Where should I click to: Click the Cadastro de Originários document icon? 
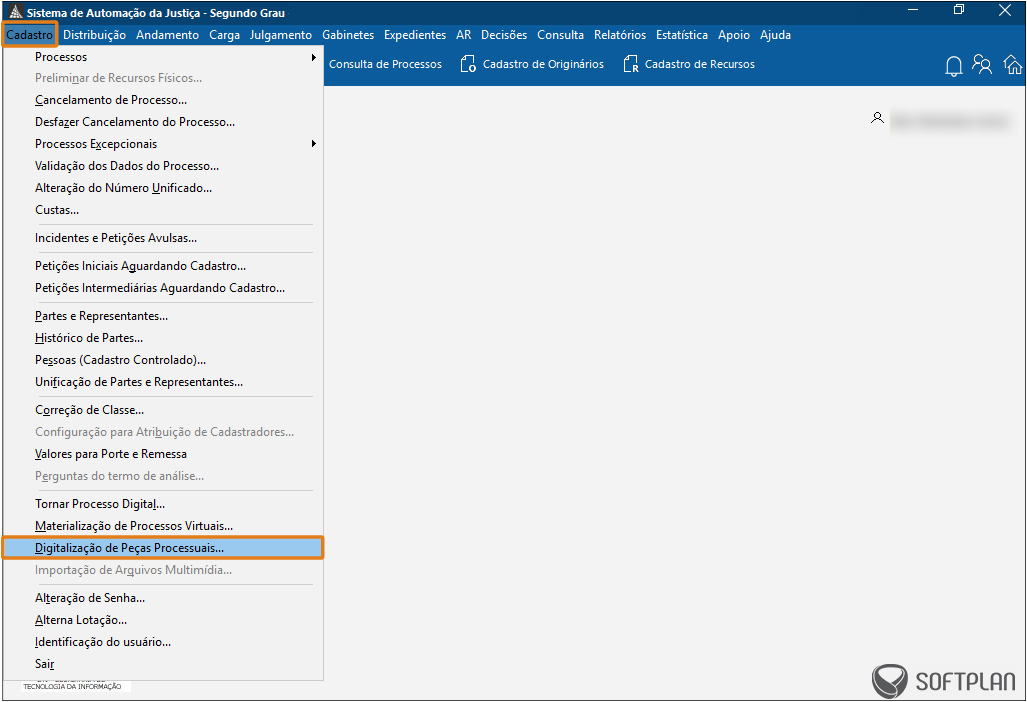coord(468,64)
